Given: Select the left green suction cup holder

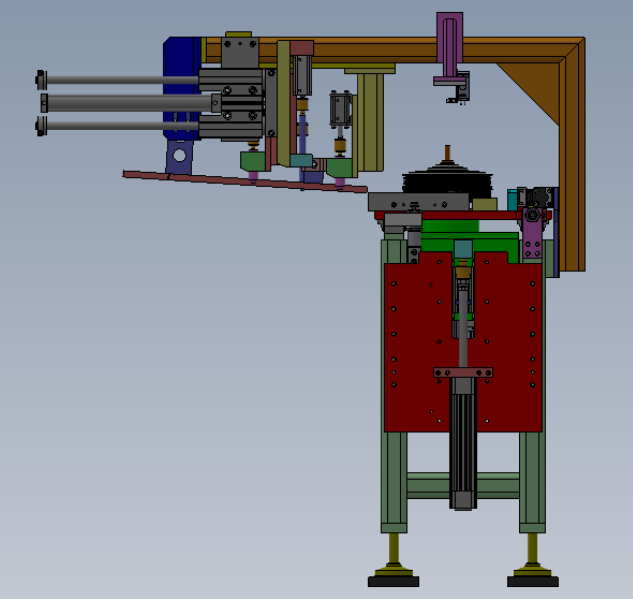Looking at the screenshot, I should [253, 161].
